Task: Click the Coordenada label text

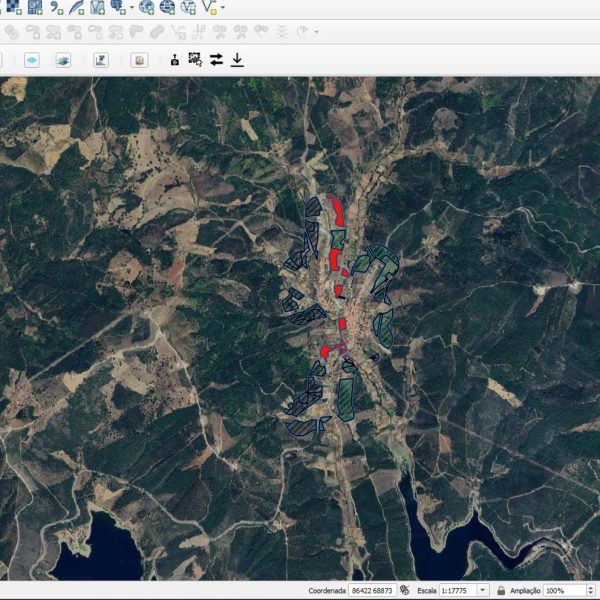Action: [327, 591]
